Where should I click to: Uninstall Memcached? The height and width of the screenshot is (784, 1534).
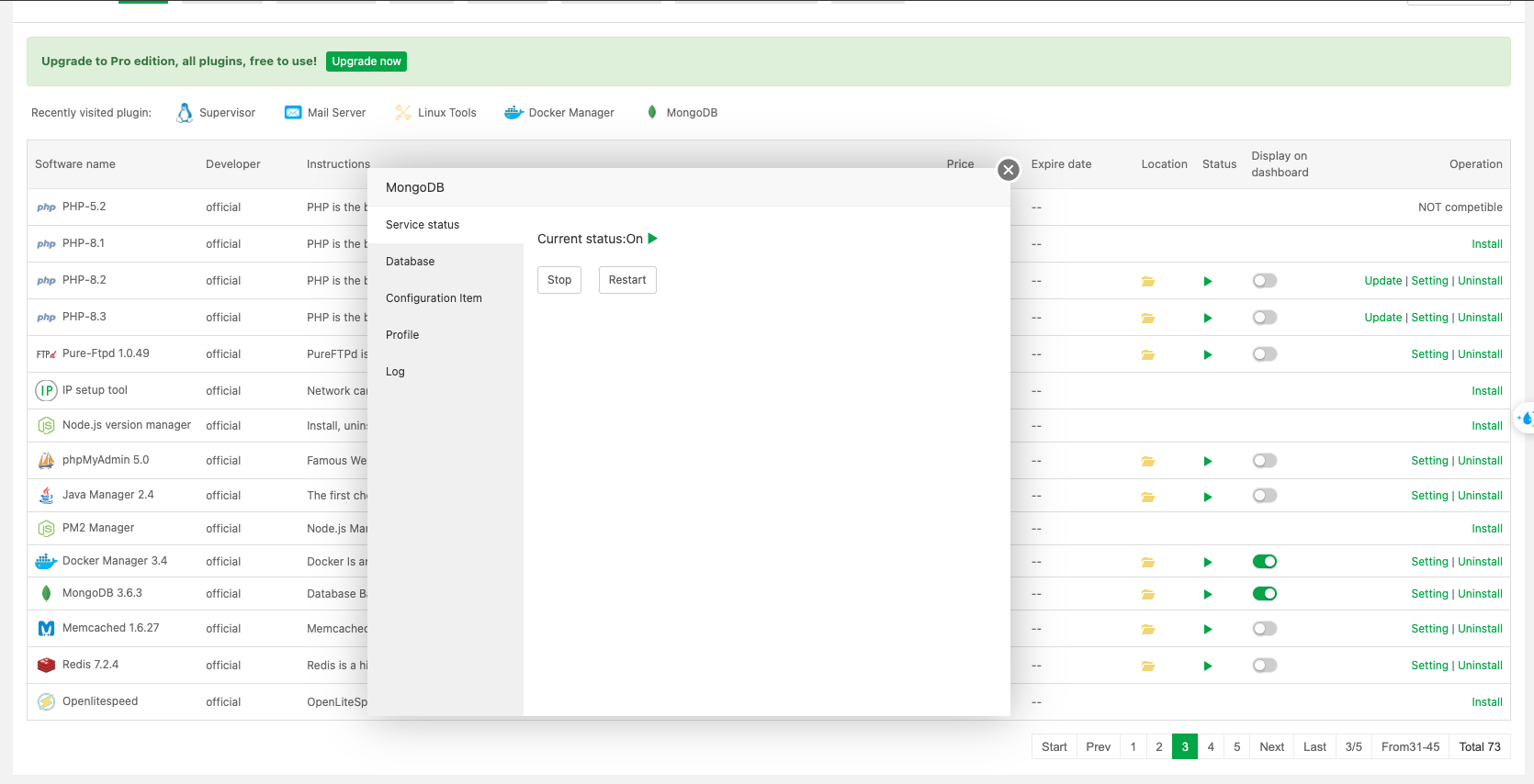tap(1480, 629)
